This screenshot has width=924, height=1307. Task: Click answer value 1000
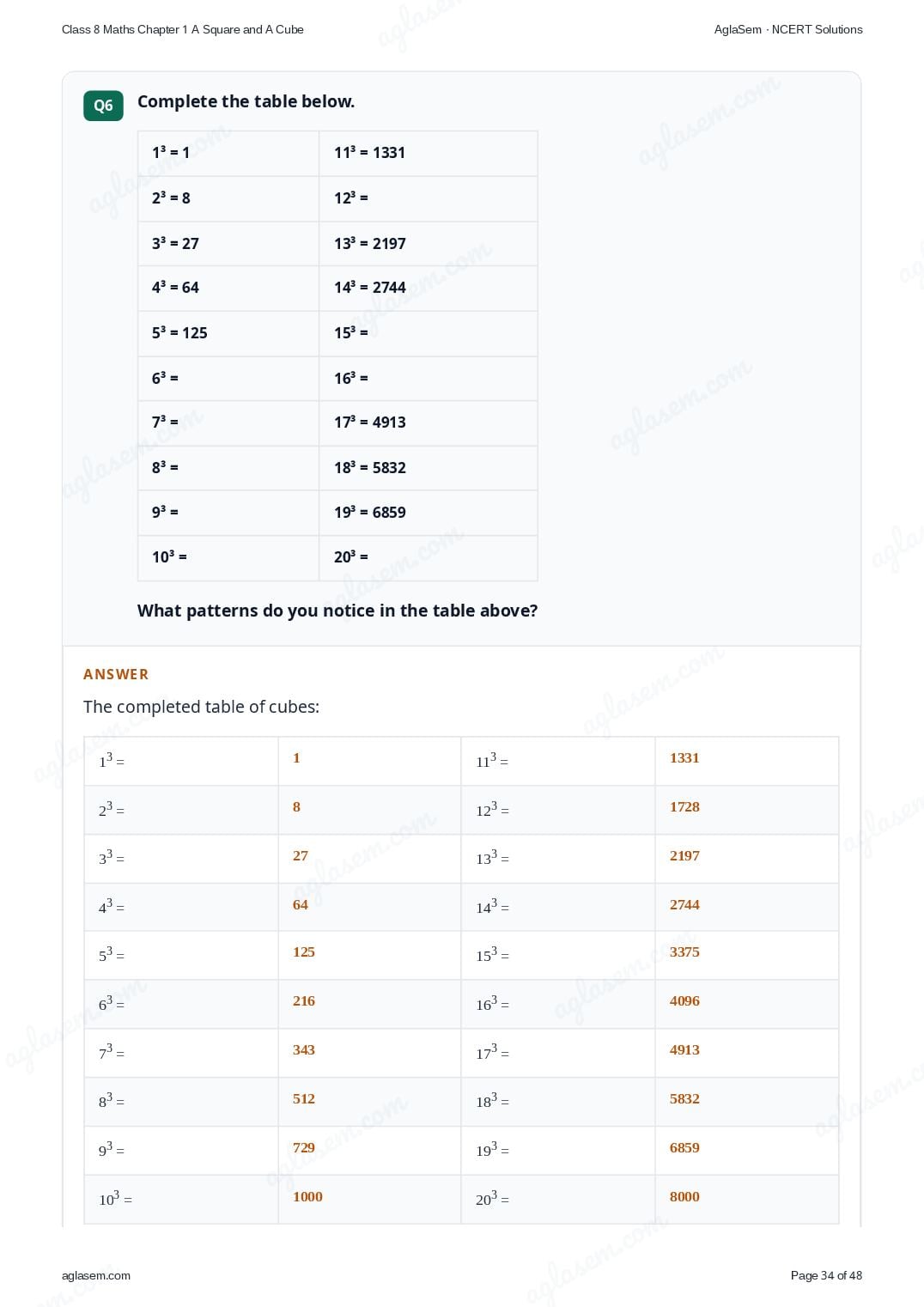(x=307, y=1196)
